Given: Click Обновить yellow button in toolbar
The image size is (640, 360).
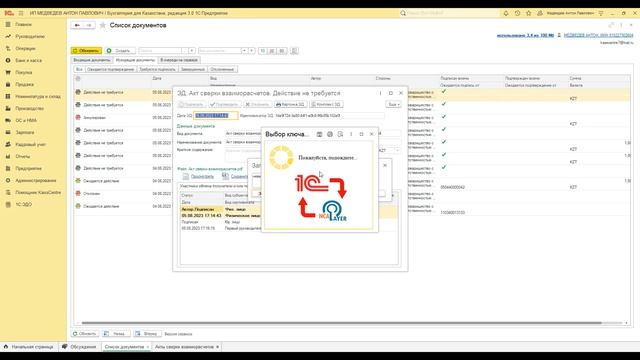Looking at the screenshot, I should tap(86, 51).
